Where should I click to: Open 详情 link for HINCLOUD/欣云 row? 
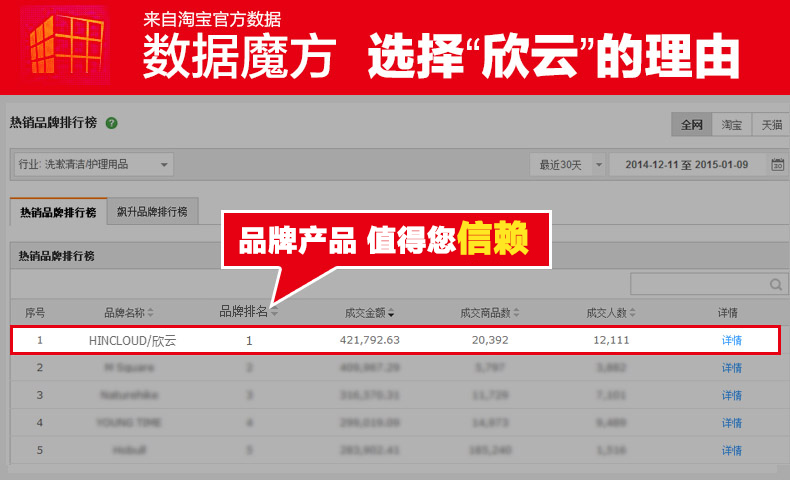point(732,340)
